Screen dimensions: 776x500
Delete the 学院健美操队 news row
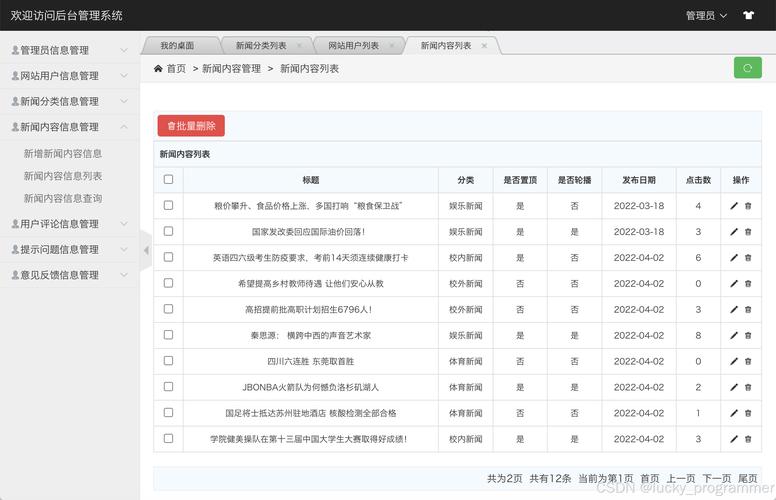(748, 439)
